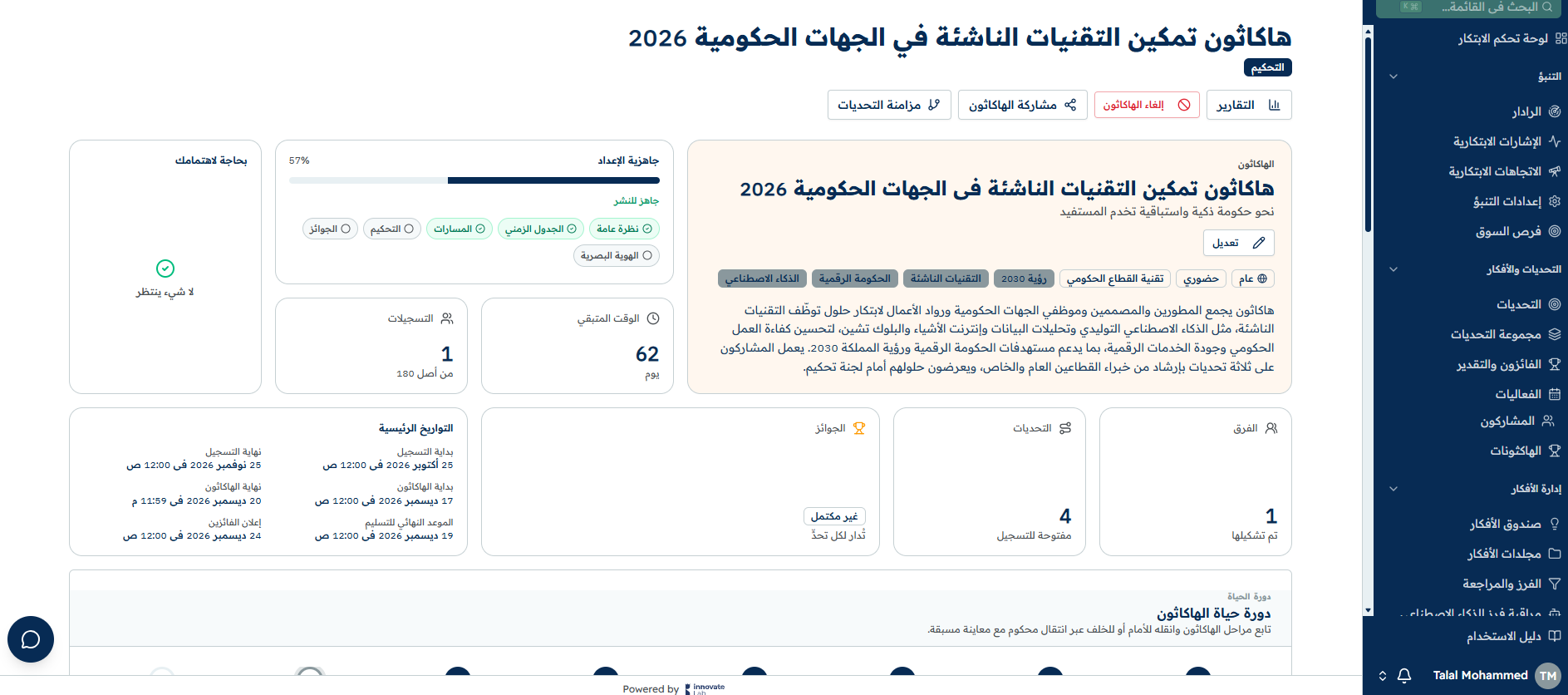The image size is (1568, 695).
Task: Open الفعاليات calendar icon
Action: pyautogui.click(x=1555, y=394)
